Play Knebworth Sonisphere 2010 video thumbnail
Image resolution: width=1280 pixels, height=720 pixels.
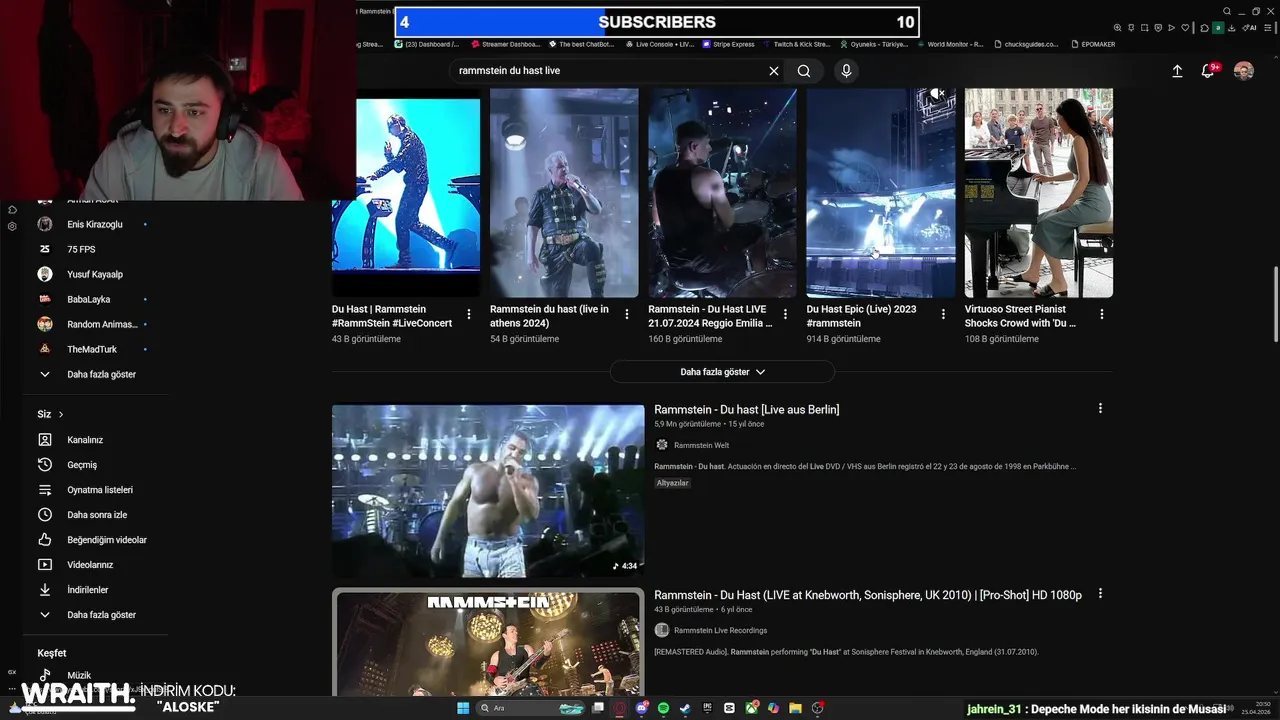click(x=488, y=642)
